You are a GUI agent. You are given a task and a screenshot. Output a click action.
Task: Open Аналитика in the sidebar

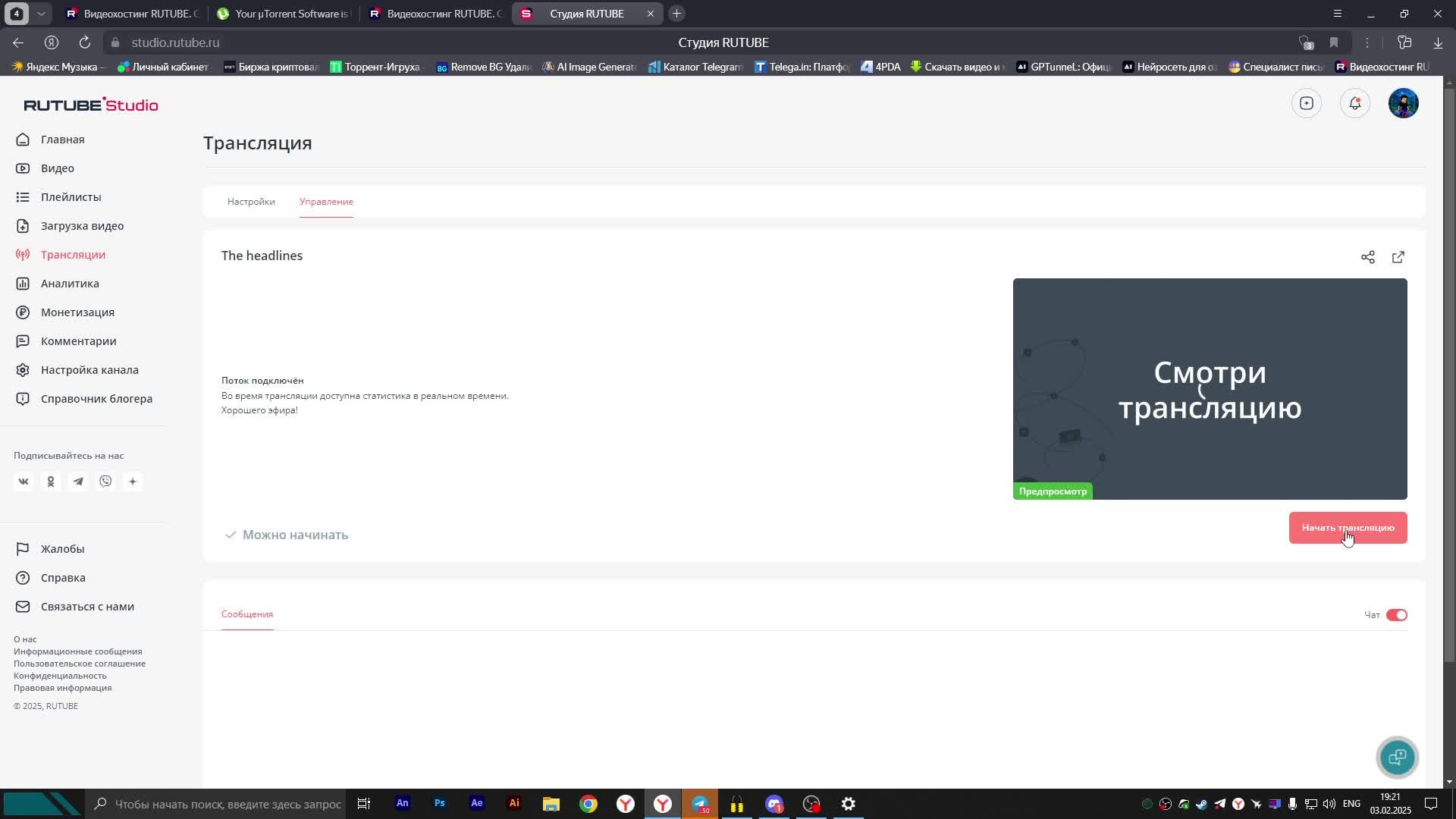point(70,284)
